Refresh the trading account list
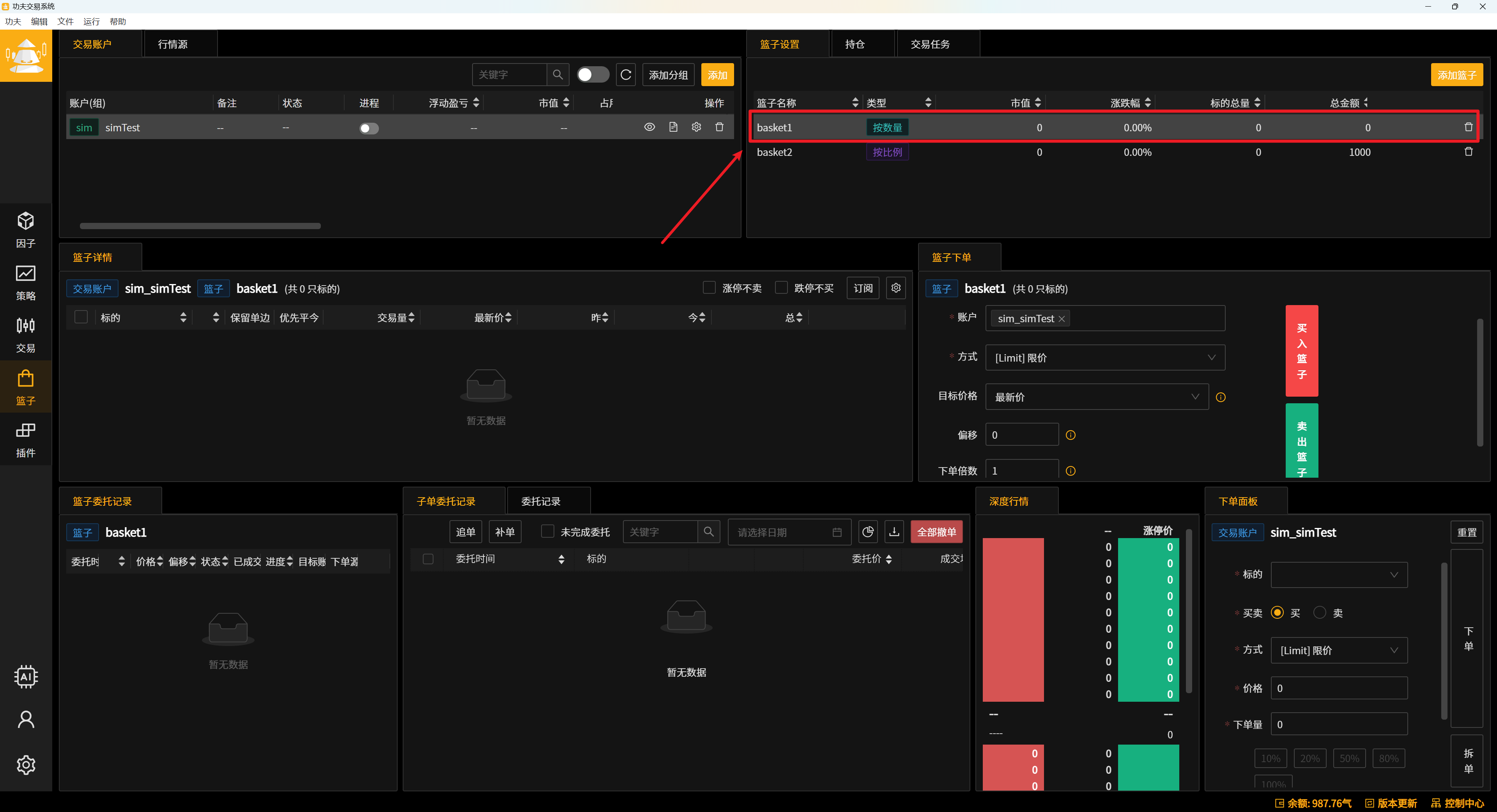 click(x=626, y=75)
